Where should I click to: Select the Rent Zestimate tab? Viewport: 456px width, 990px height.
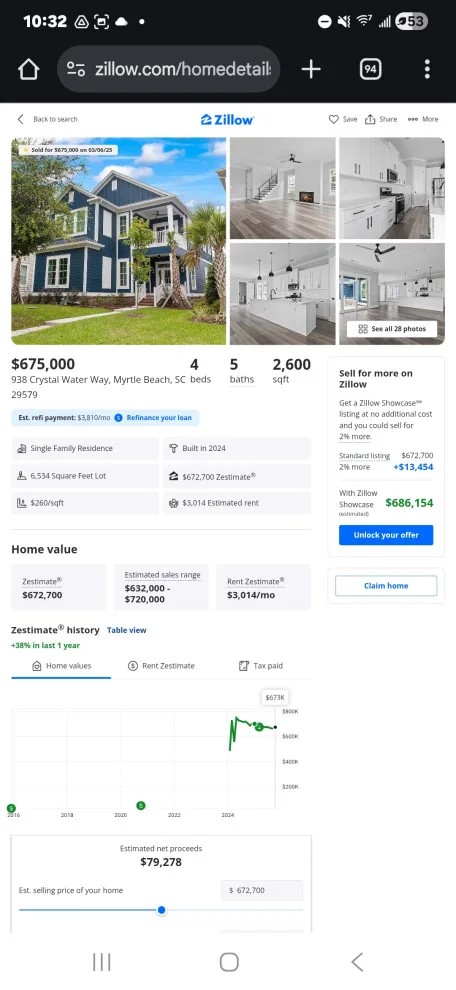(x=161, y=665)
